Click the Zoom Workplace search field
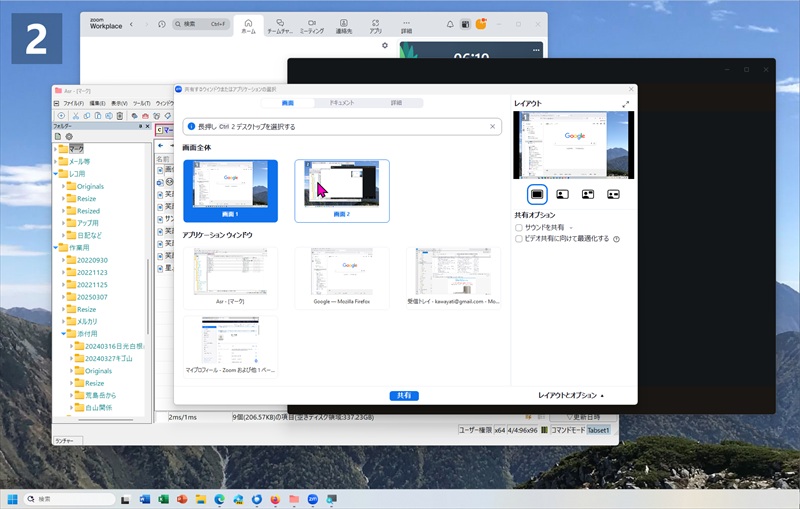 201,24
